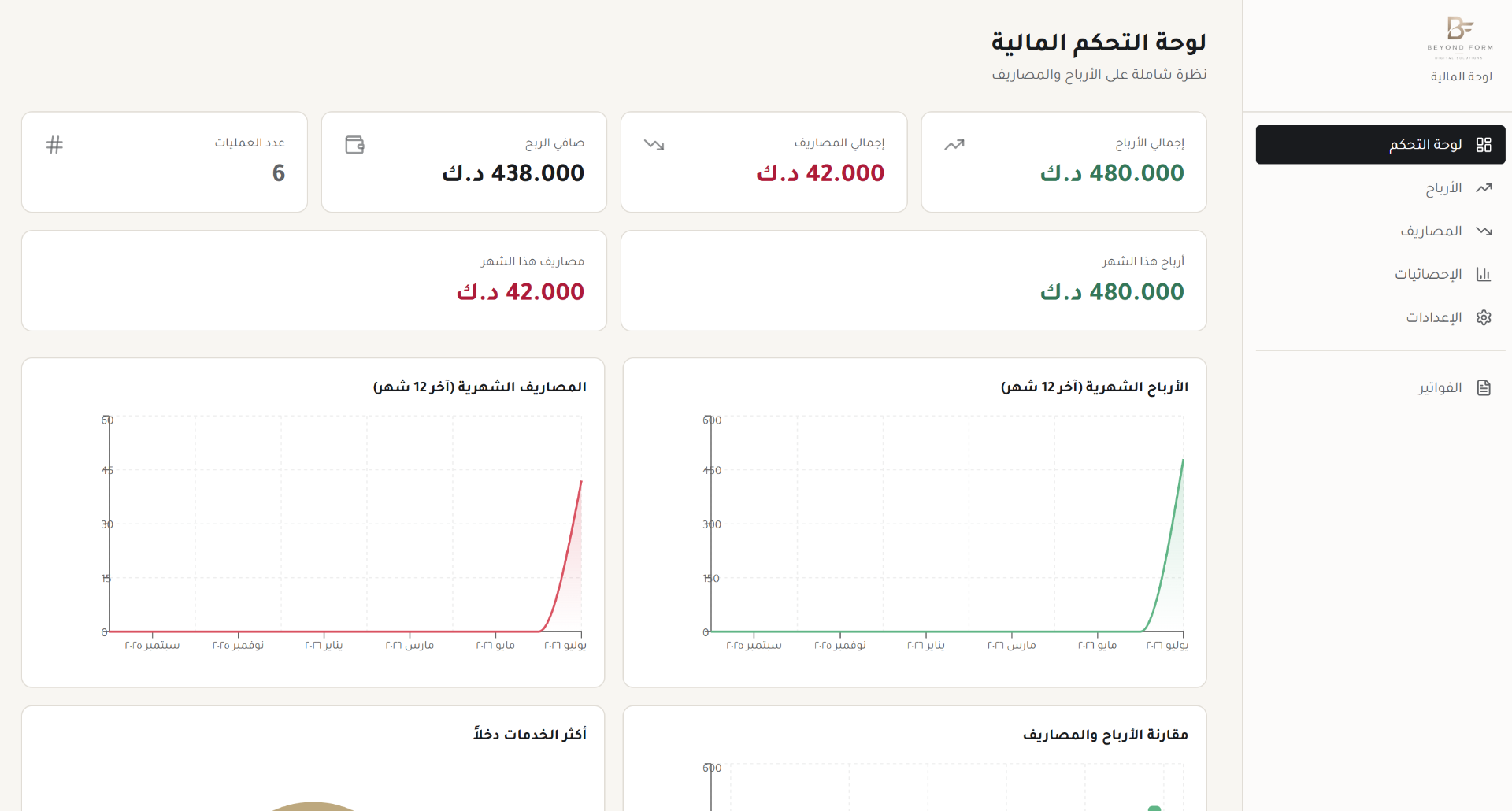
Task: Navigate to الإحصائيات in sidebar
Action: pyautogui.click(x=1380, y=274)
